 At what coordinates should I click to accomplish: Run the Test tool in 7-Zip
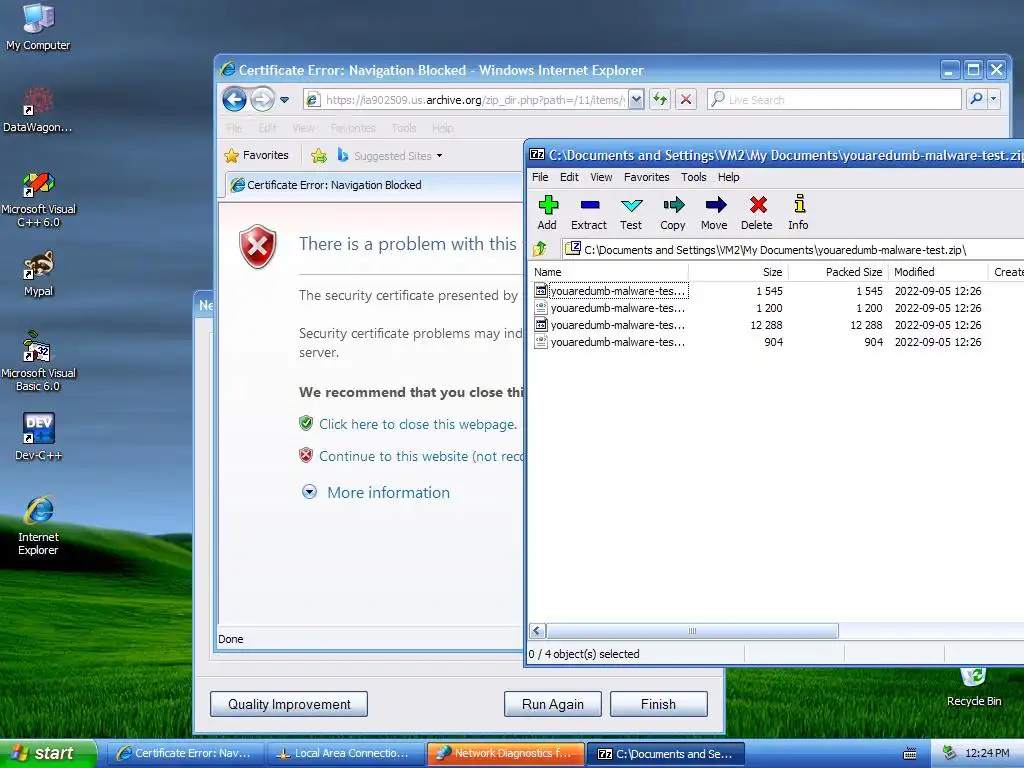coord(631,213)
